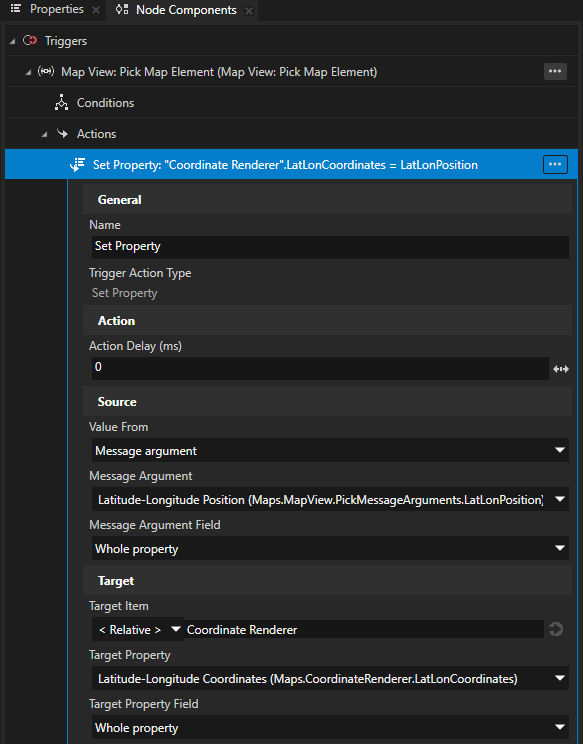Click the Target section header

point(327,581)
